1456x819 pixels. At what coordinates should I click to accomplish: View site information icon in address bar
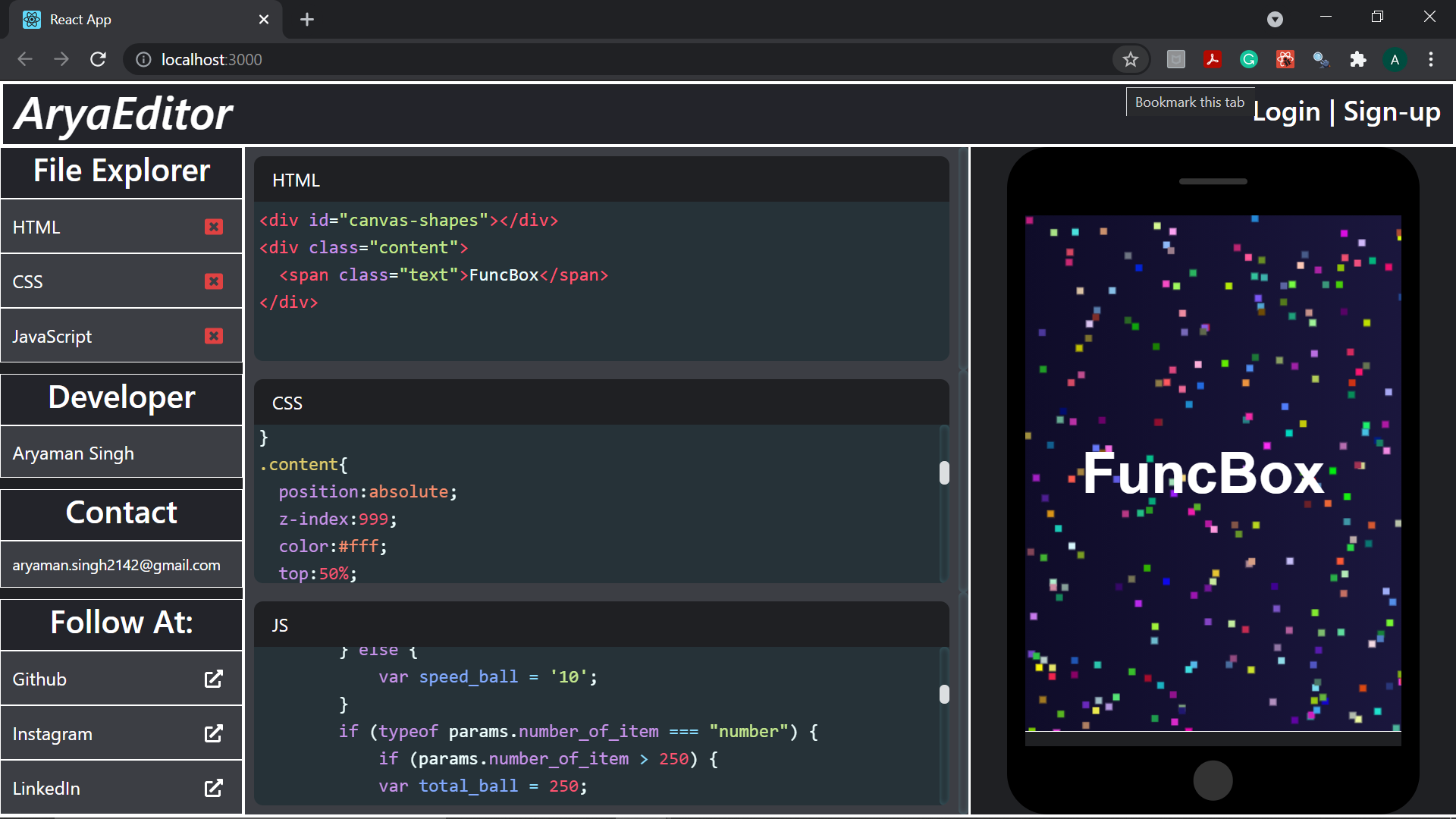point(143,59)
